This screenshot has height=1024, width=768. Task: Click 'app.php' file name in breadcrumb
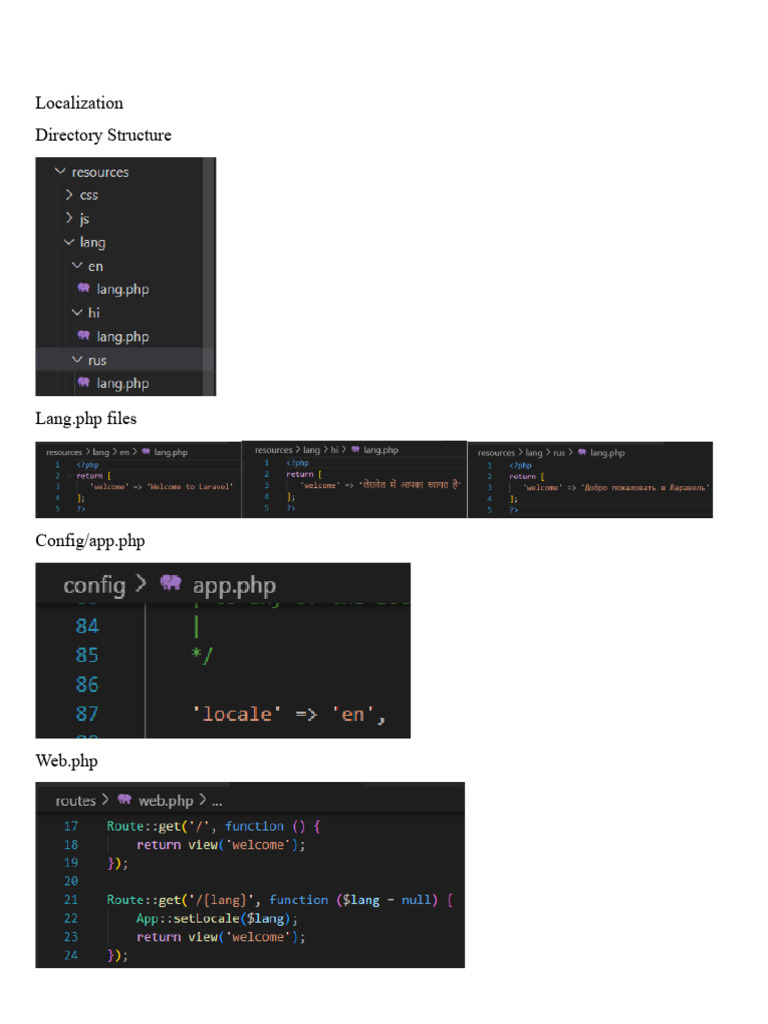pyautogui.click(x=234, y=586)
